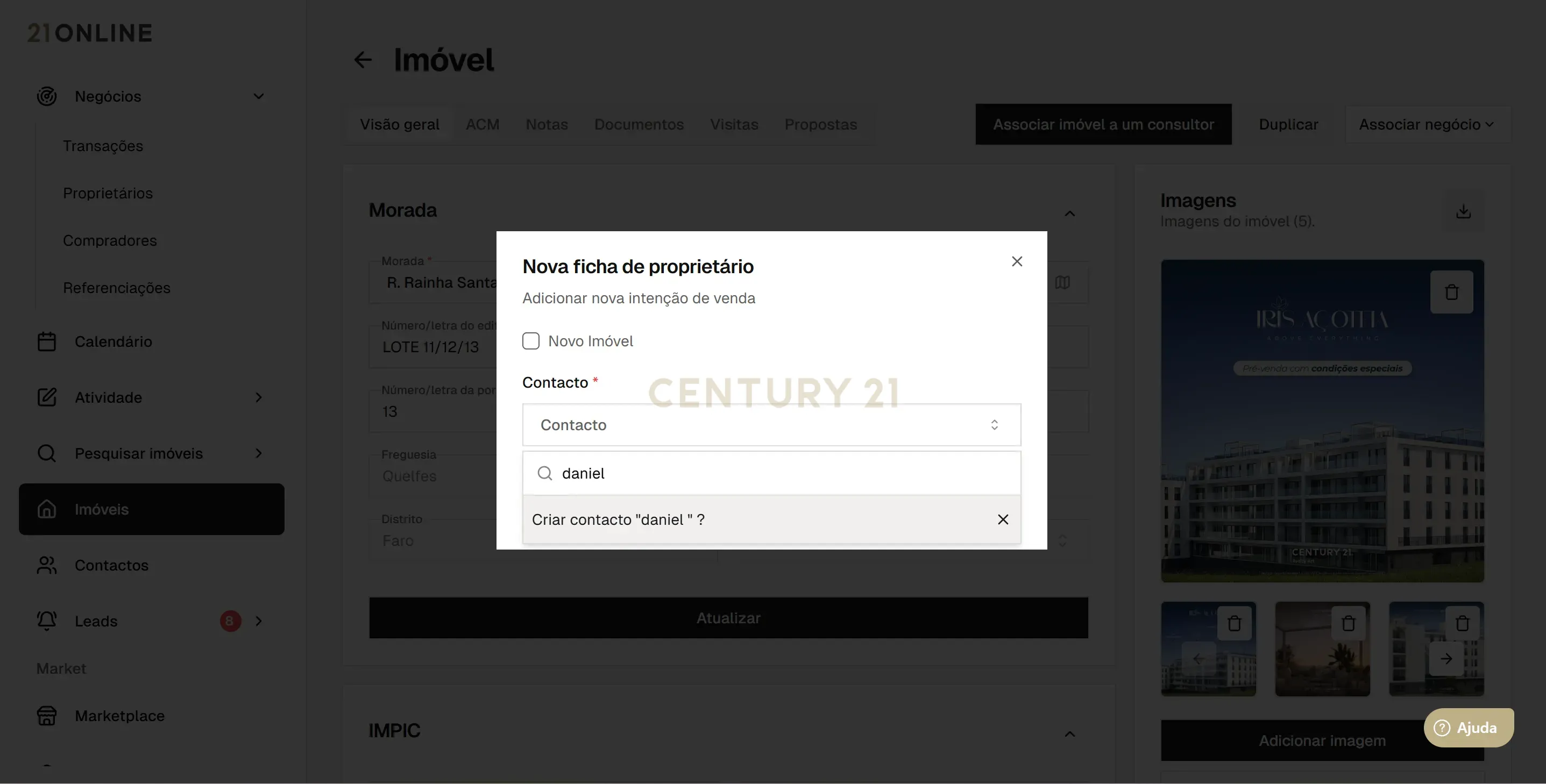Click the 'Adicionar nova intenção de venda' subtitle
Screen dimensions: 1546x784
pyautogui.click(x=639, y=298)
